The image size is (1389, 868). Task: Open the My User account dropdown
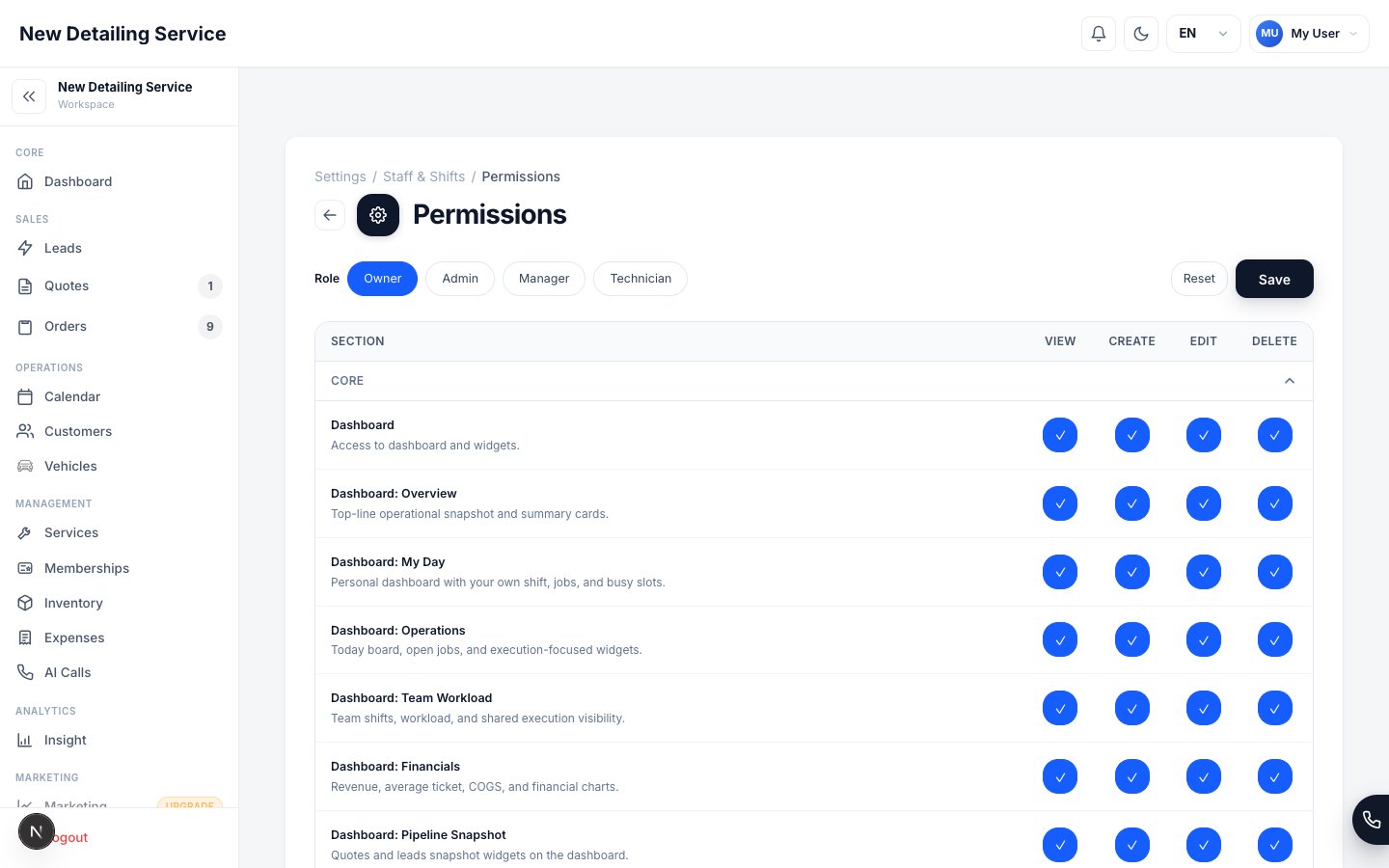[1309, 34]
